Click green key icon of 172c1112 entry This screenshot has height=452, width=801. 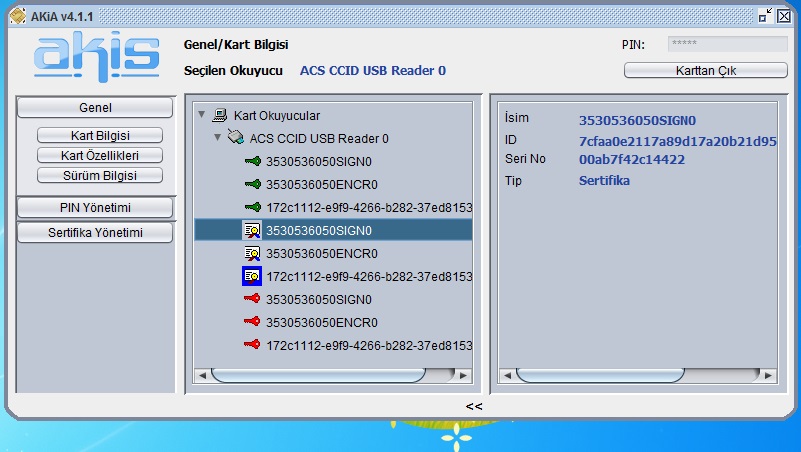[x=252, y=207]
